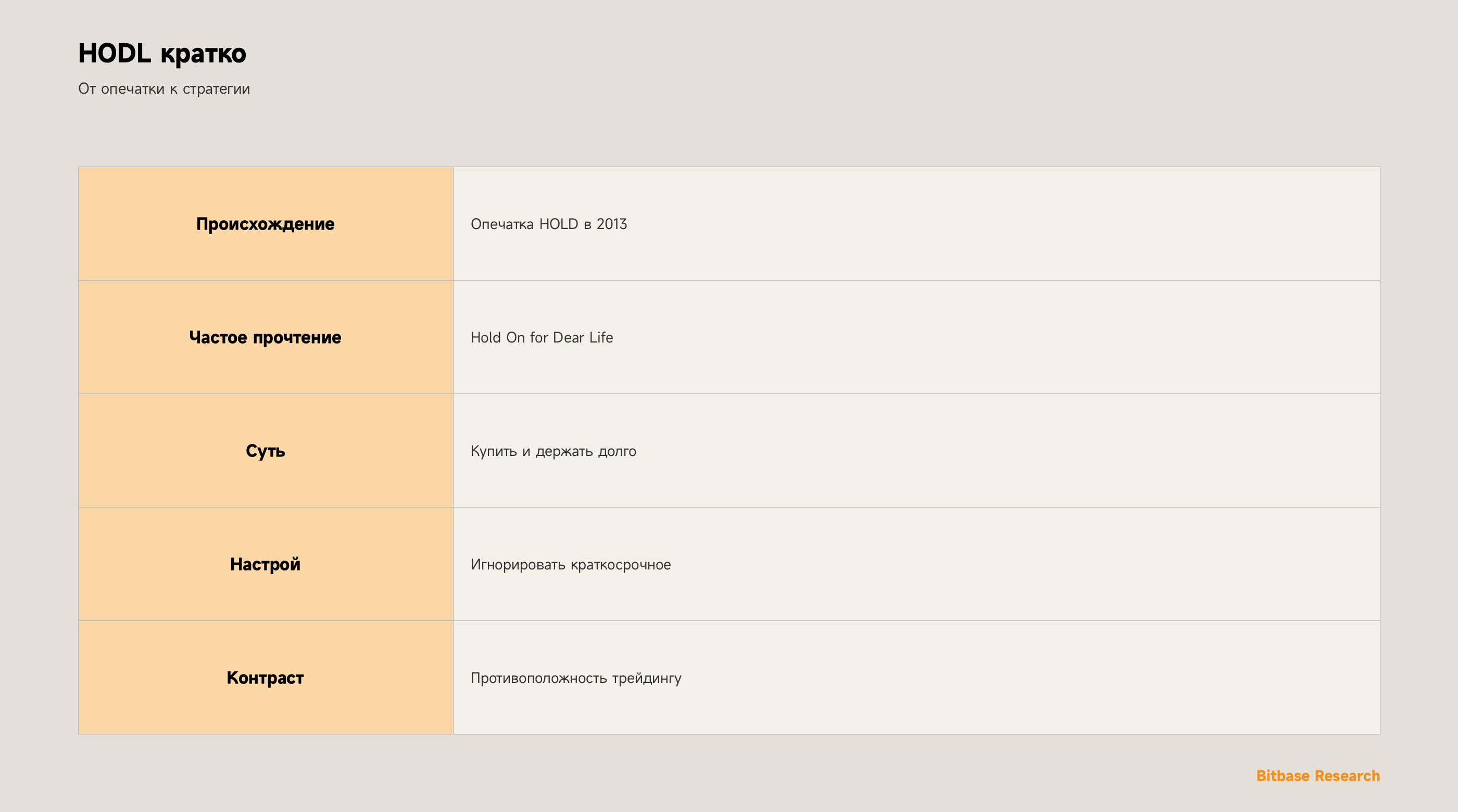Select cell 'Игнорировать краткосрочное'
1458x812 pixels.
(x=916, y=564)
